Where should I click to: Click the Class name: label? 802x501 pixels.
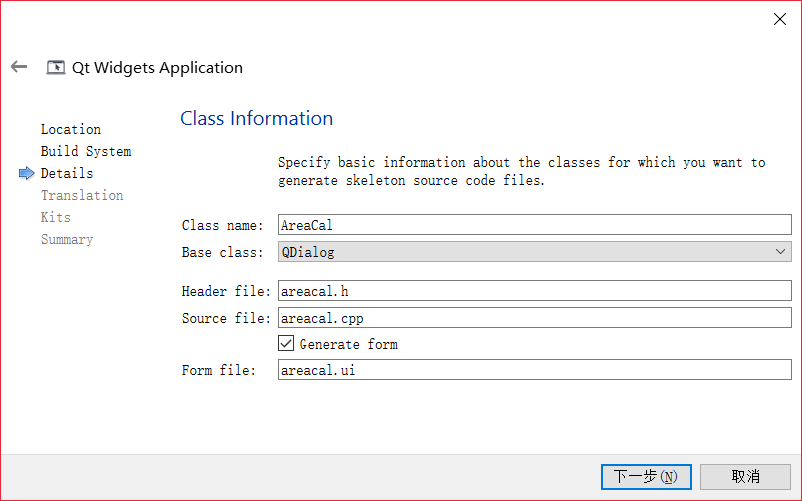(222, 225)
